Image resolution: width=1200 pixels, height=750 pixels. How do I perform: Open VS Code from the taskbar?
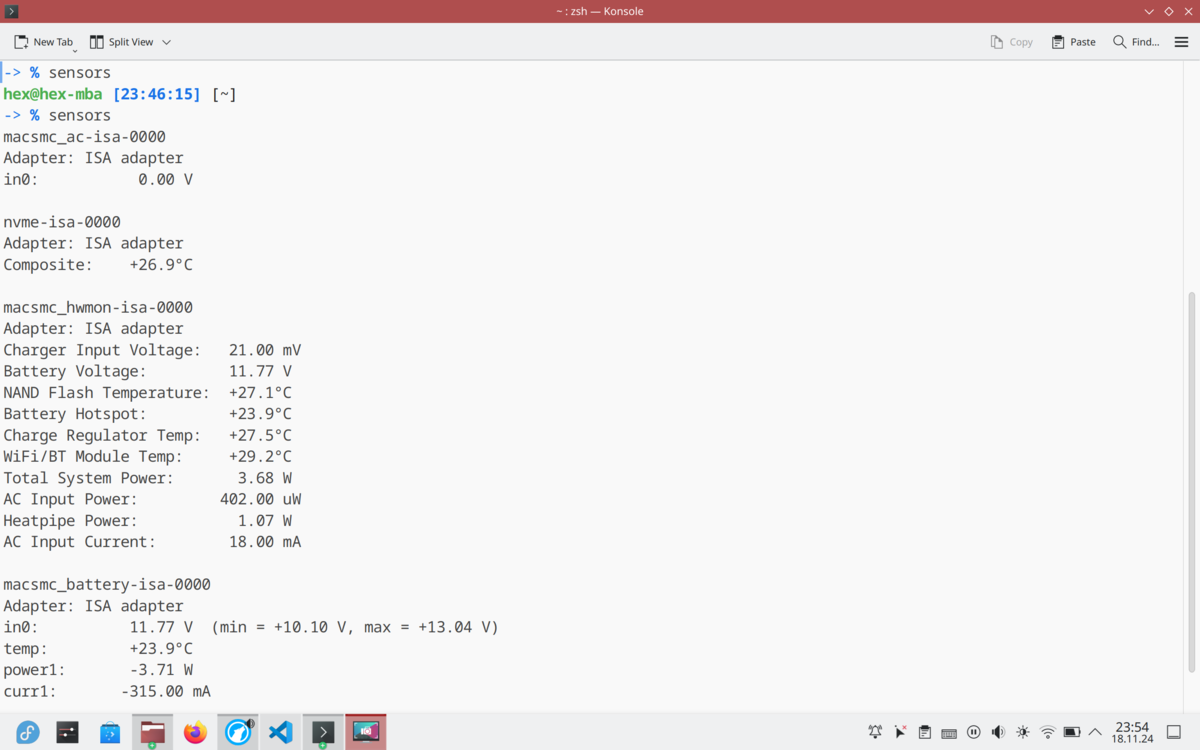click(280, 732)
